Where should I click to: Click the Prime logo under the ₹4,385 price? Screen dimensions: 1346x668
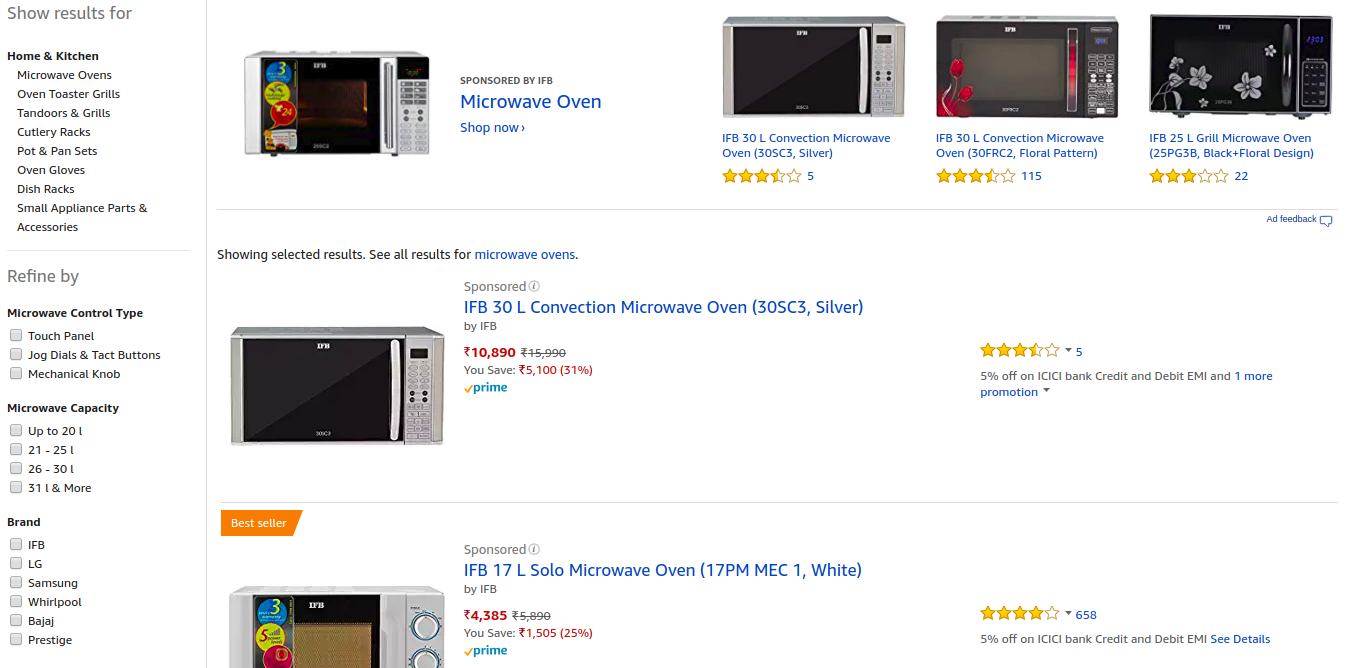486,651
